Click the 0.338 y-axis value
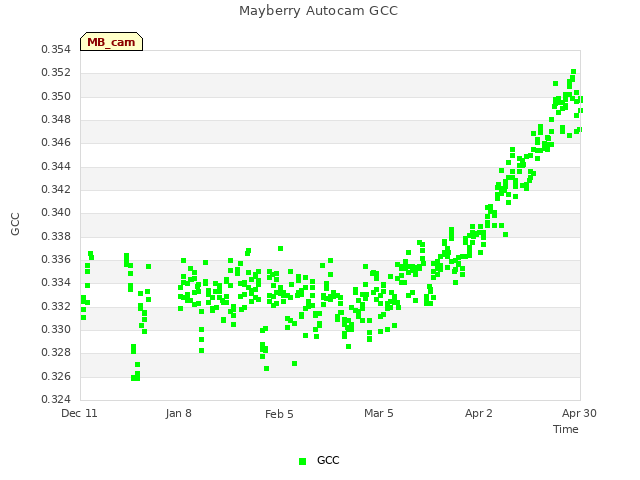640x480 pixels. [56, 236]
